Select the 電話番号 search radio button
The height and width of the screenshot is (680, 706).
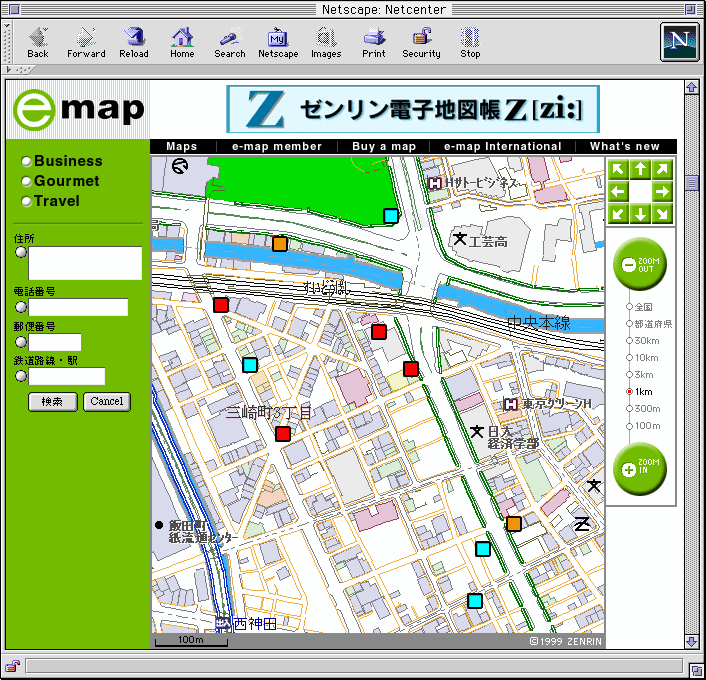point(21,307)
